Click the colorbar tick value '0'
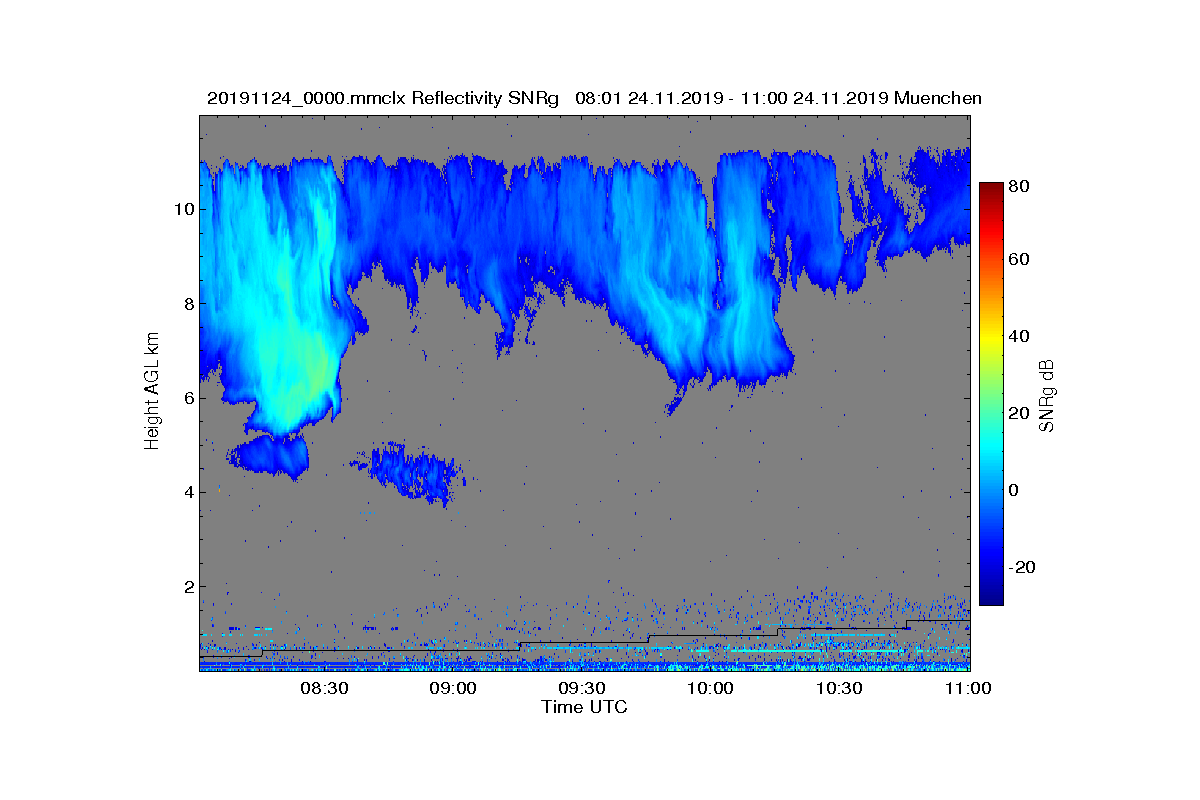The image size is (1200, 800). (x=1015, y=490)
